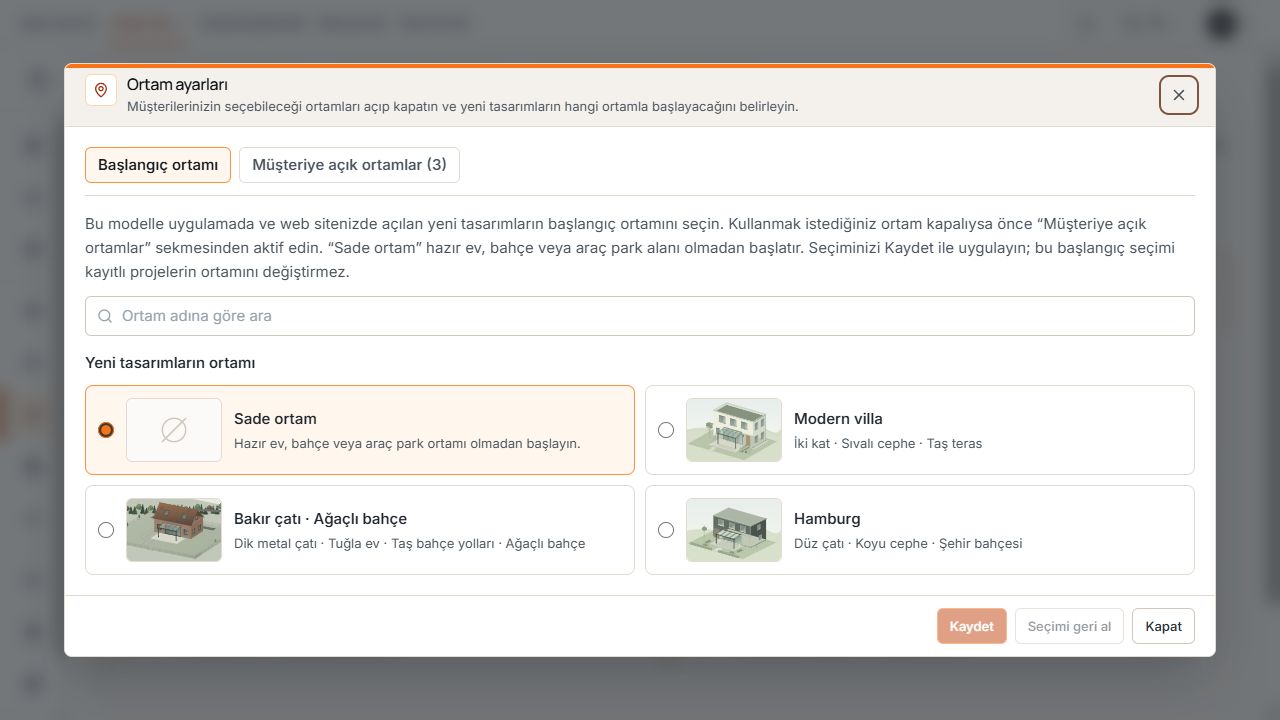1280x720 pixels.
Task: Click the 'Ortam ayarları' dialog title
Action: [x=177, y=85]
